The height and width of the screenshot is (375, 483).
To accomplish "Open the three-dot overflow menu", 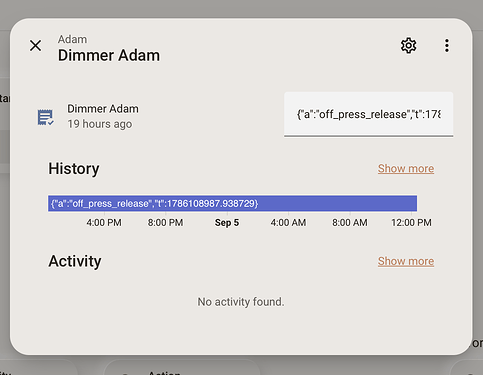I will coord(447,46).
